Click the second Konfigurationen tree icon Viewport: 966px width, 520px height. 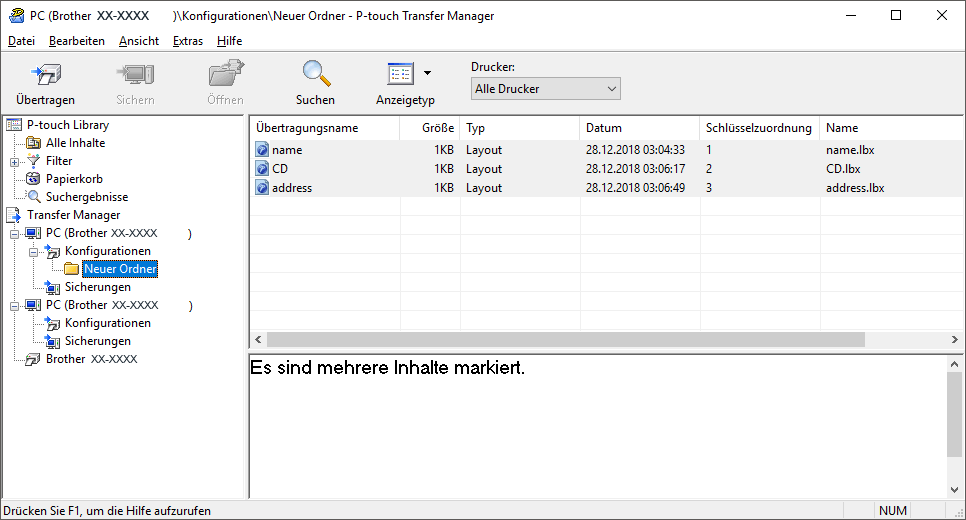tap(52, 323)
